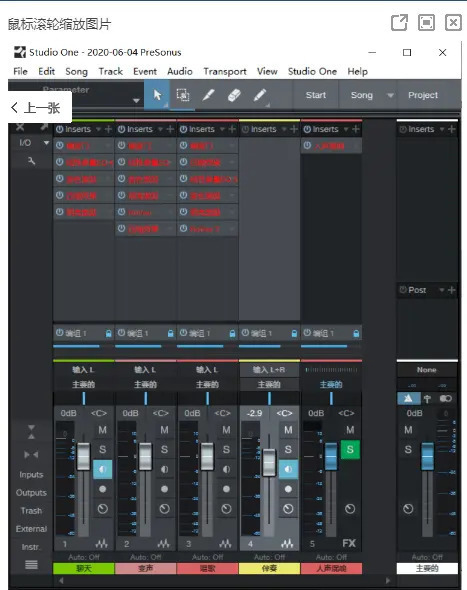Bypass the first insert on channel 5
The height and width of the screenshot is (590, 467).
click(x=307, y=146)
